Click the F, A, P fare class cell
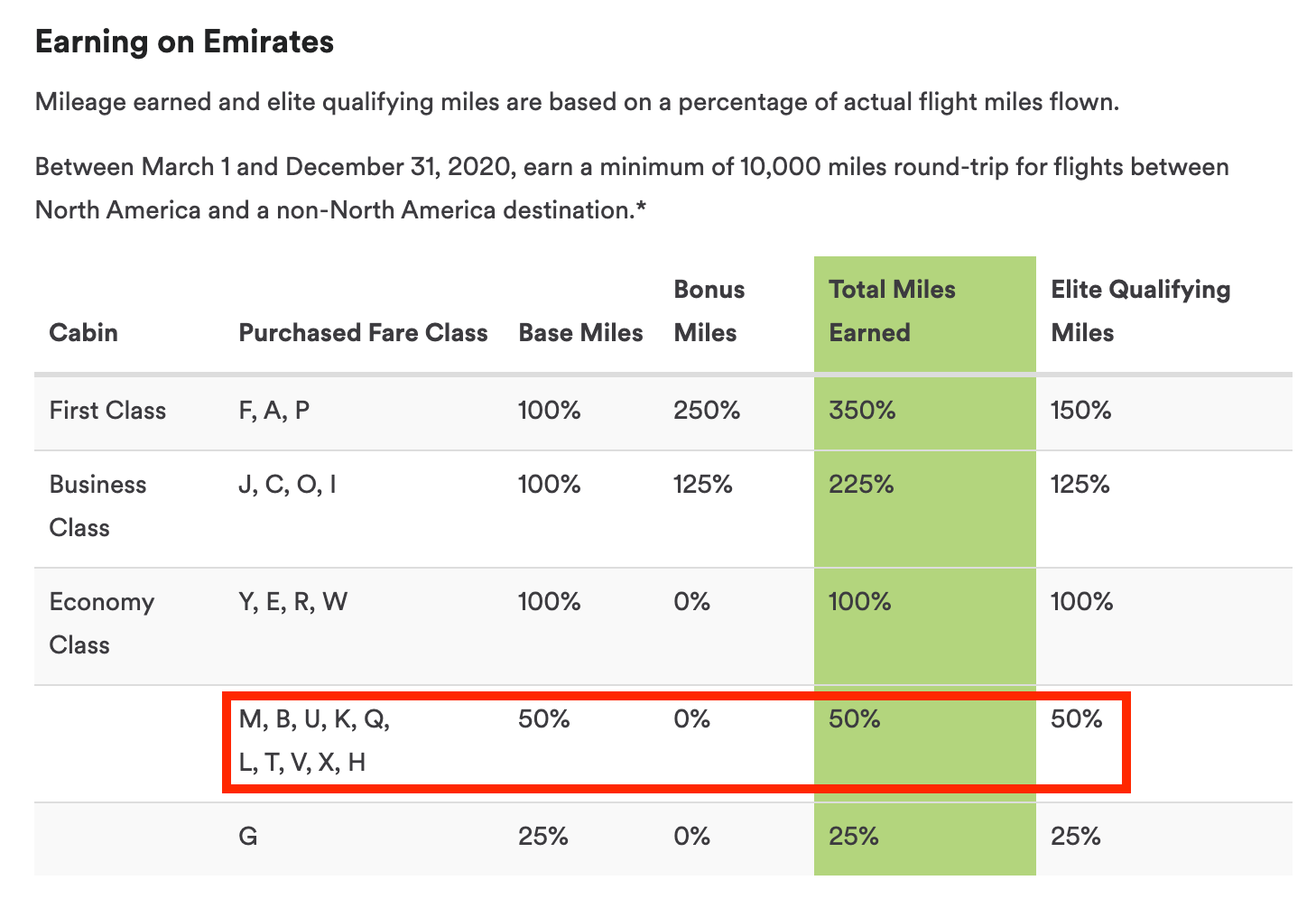The width and height of the screenshot is (1316, 908). 274,410
